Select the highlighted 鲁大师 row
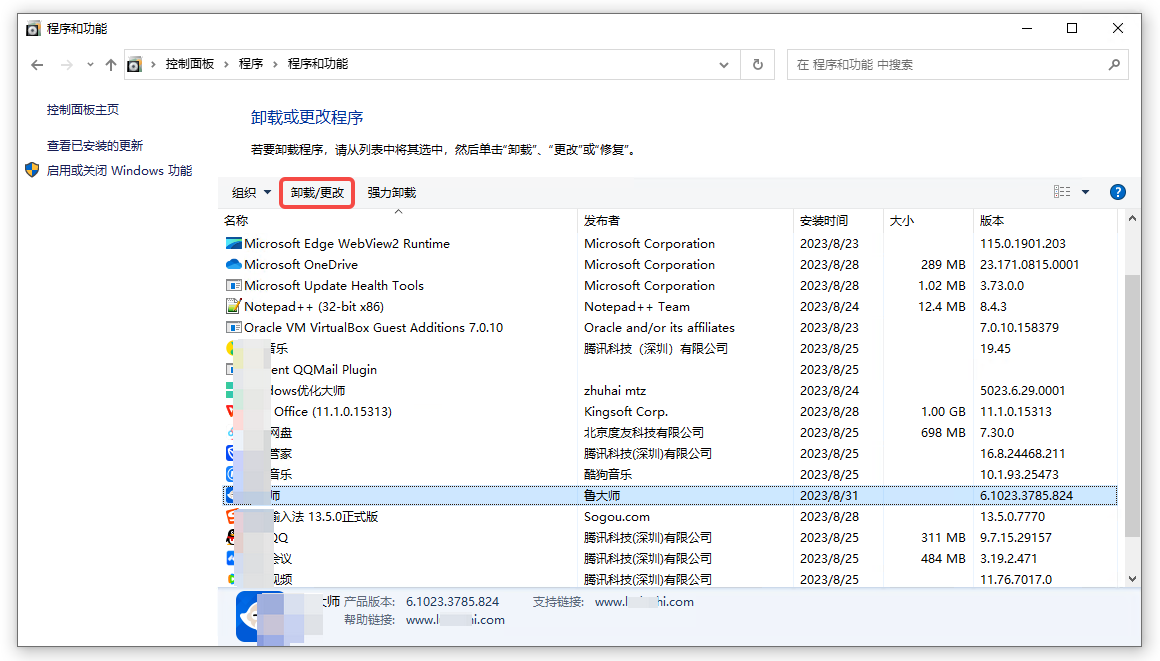The height and width of the screenshot is (661, 1160). [x=670, y=495]
